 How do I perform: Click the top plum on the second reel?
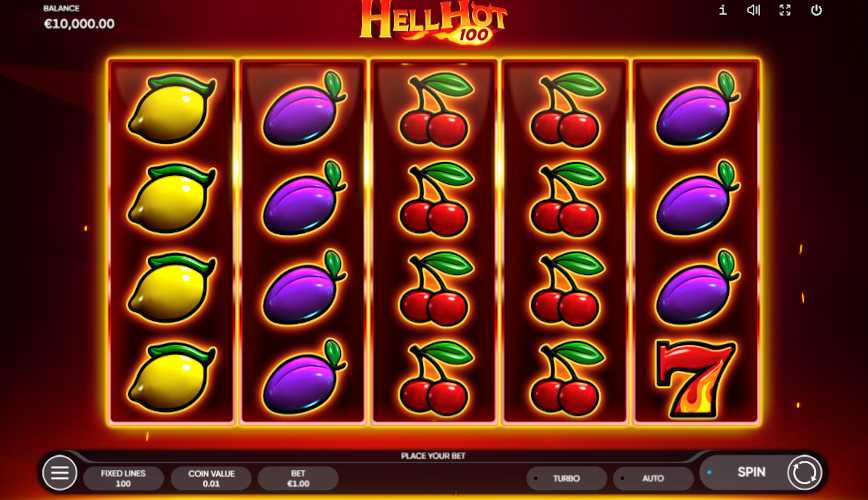pos(304,108)
